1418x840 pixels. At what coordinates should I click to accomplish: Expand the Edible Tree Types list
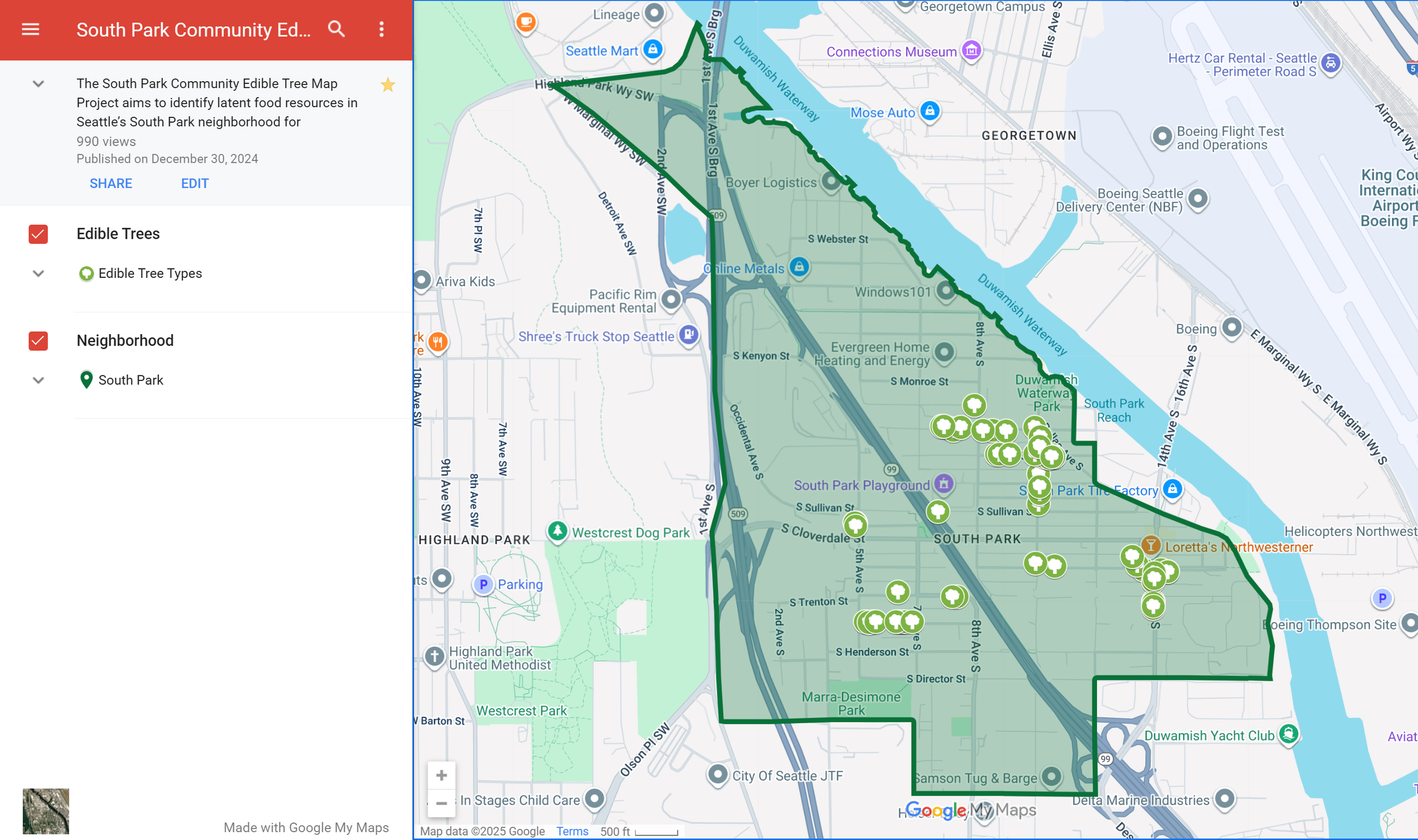[38, 273]
